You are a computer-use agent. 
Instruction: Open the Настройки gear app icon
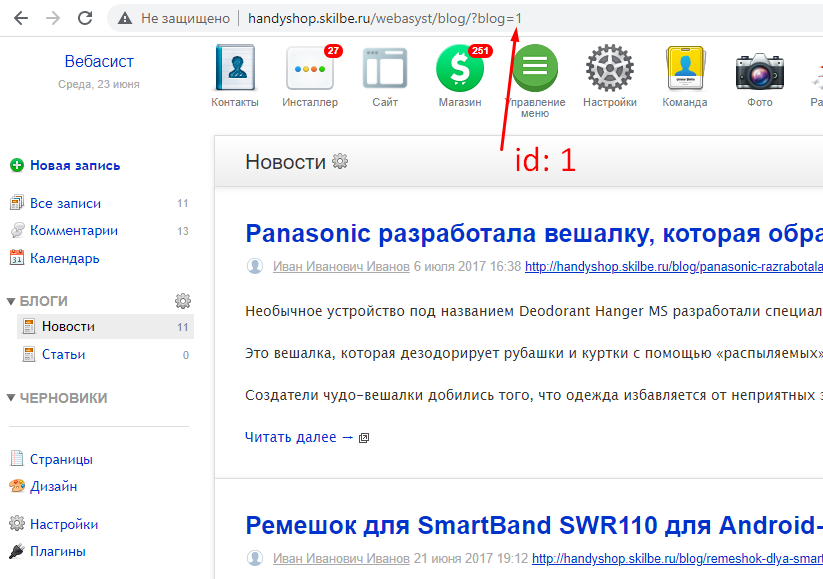click(610, 70)
